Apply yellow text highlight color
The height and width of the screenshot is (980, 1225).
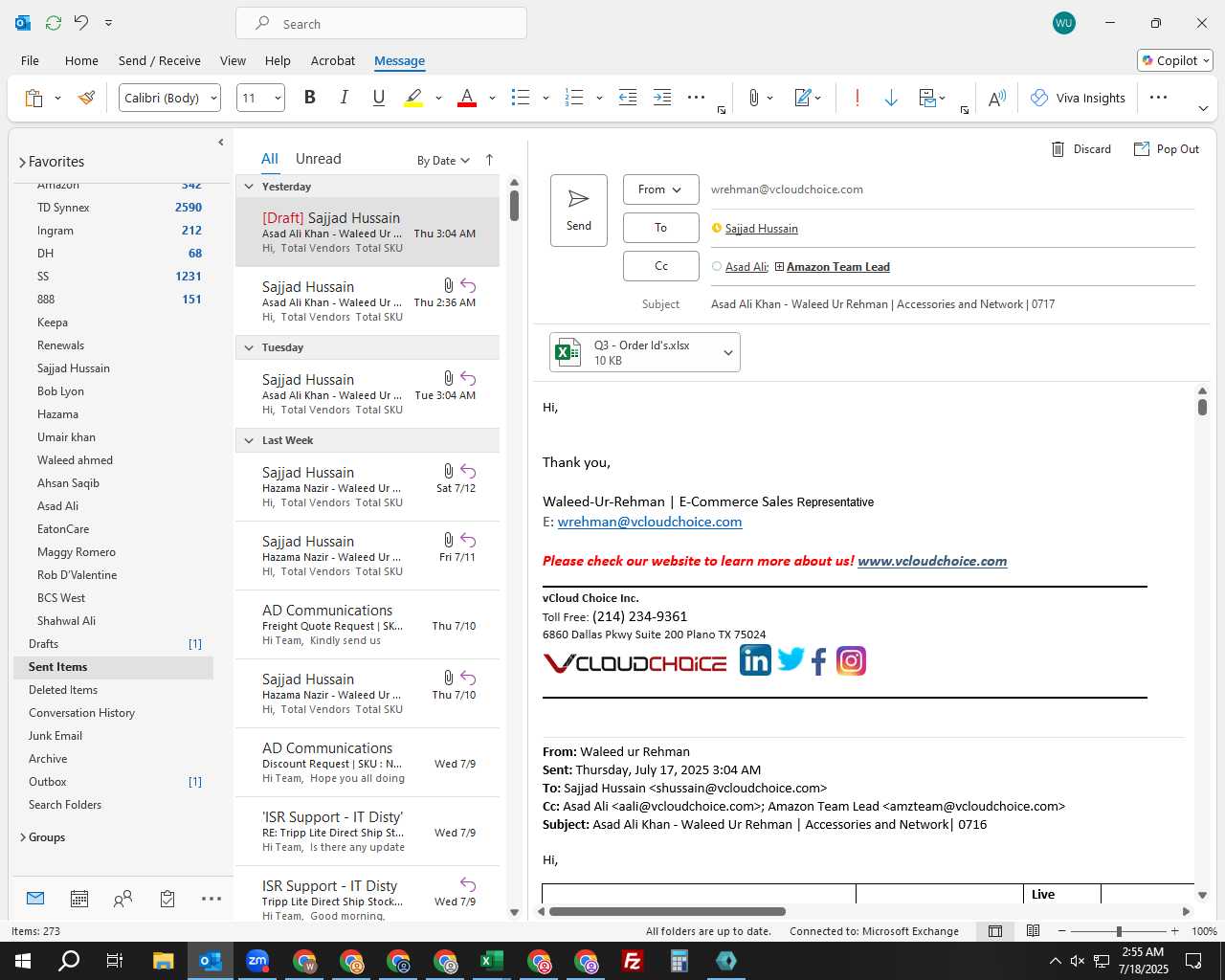(x=413, y=98)
